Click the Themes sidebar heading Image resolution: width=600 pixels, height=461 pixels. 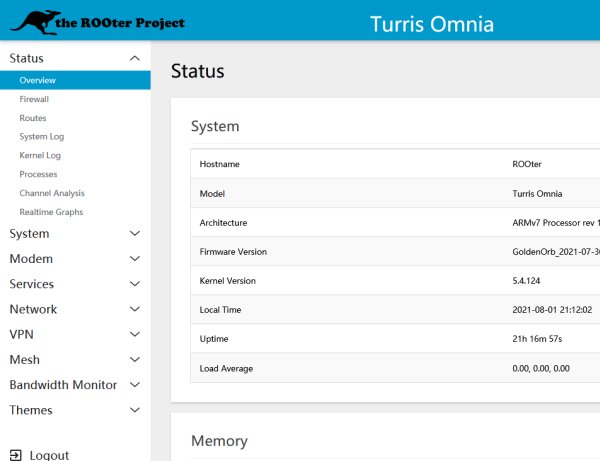[31, 410]
